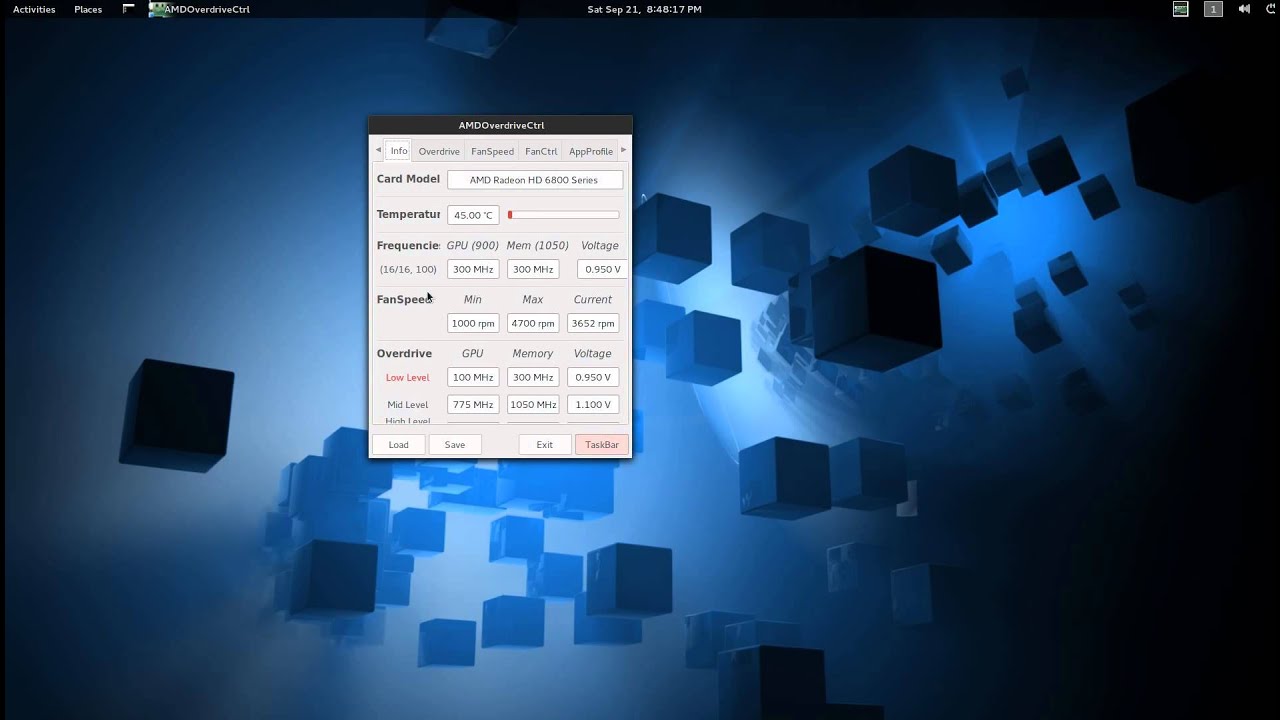Open the clock showing Sat Sep 21
Image resolution: width=1280 pixels, height=720 pixels.
644,9
